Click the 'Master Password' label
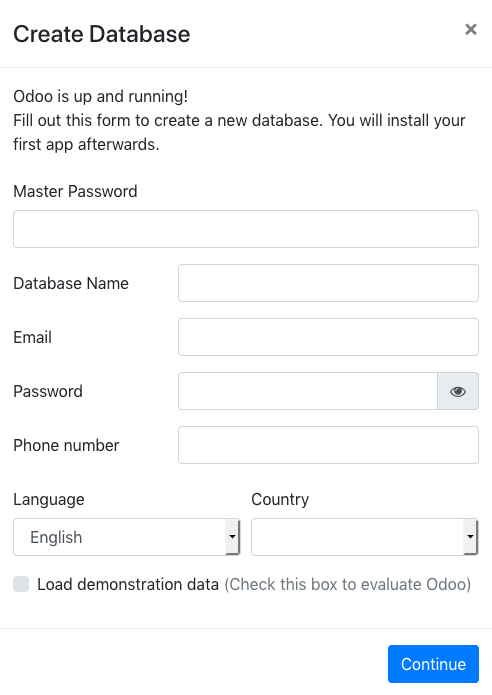This screenshot has width=492, height=695. [x=75, y=191]
